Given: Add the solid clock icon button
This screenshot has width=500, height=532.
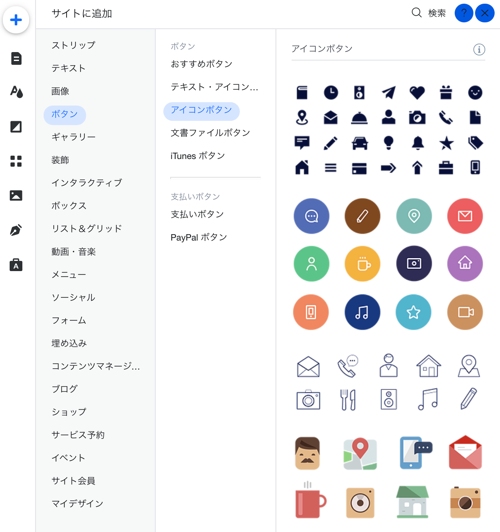Looking at the screenshot, I should (x=331, y=92).
